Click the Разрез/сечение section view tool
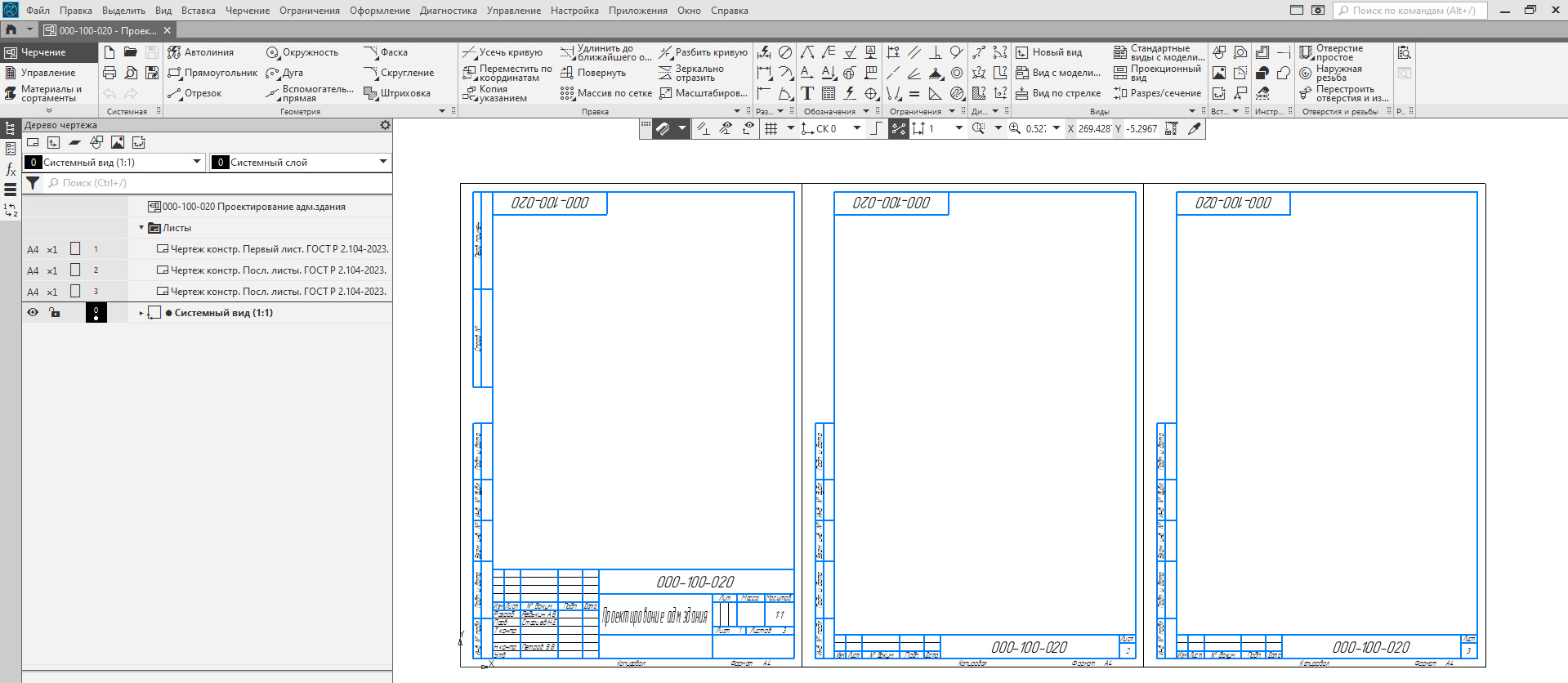1568x683 pixels. click(1157, 93)
